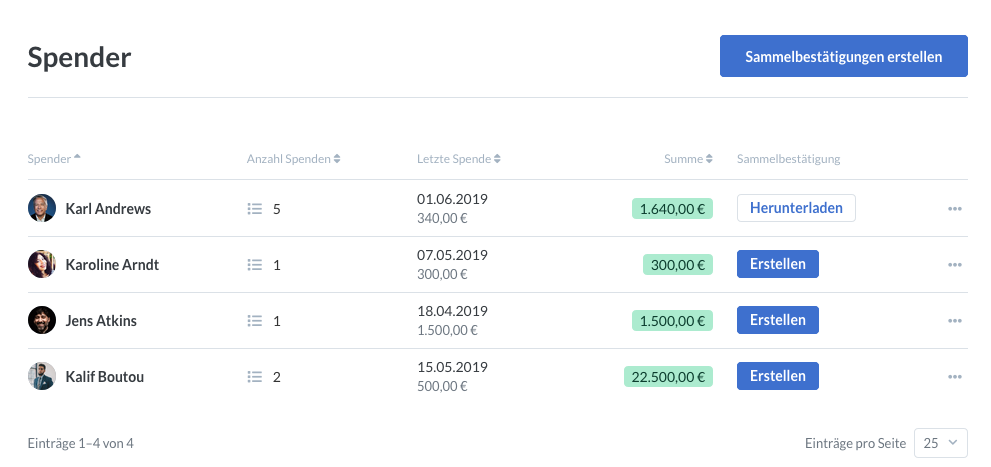
Task: Sort table by Anzahl Spenden column
Action: coord(293,159)
